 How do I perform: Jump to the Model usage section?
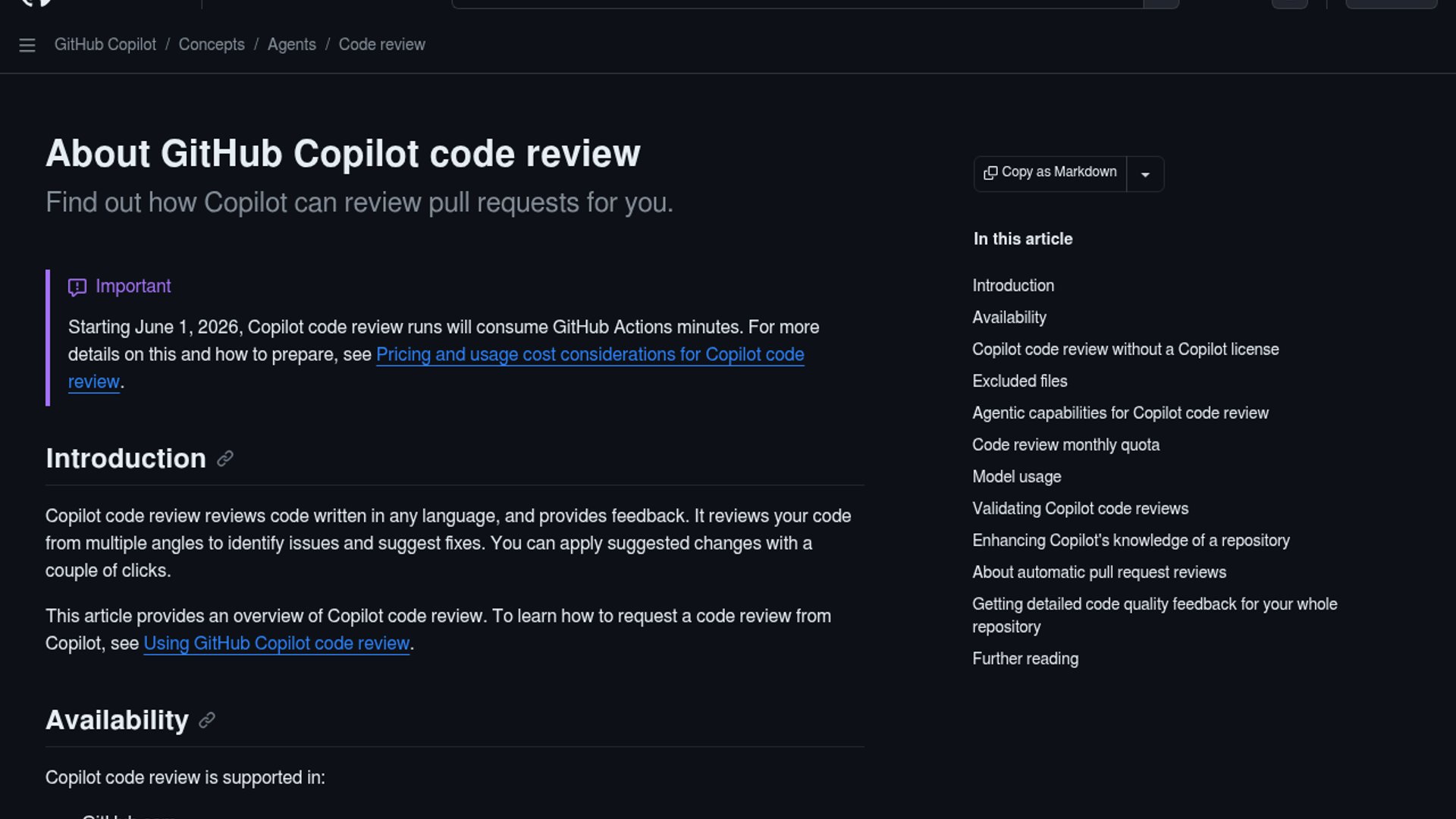1017,477
